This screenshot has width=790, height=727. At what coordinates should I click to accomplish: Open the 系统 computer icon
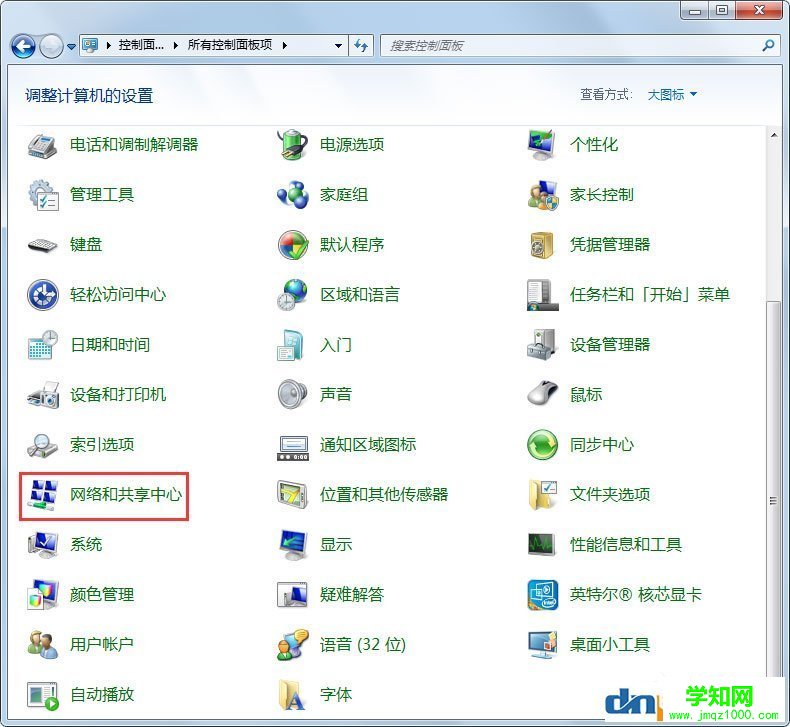pos(43,545)
